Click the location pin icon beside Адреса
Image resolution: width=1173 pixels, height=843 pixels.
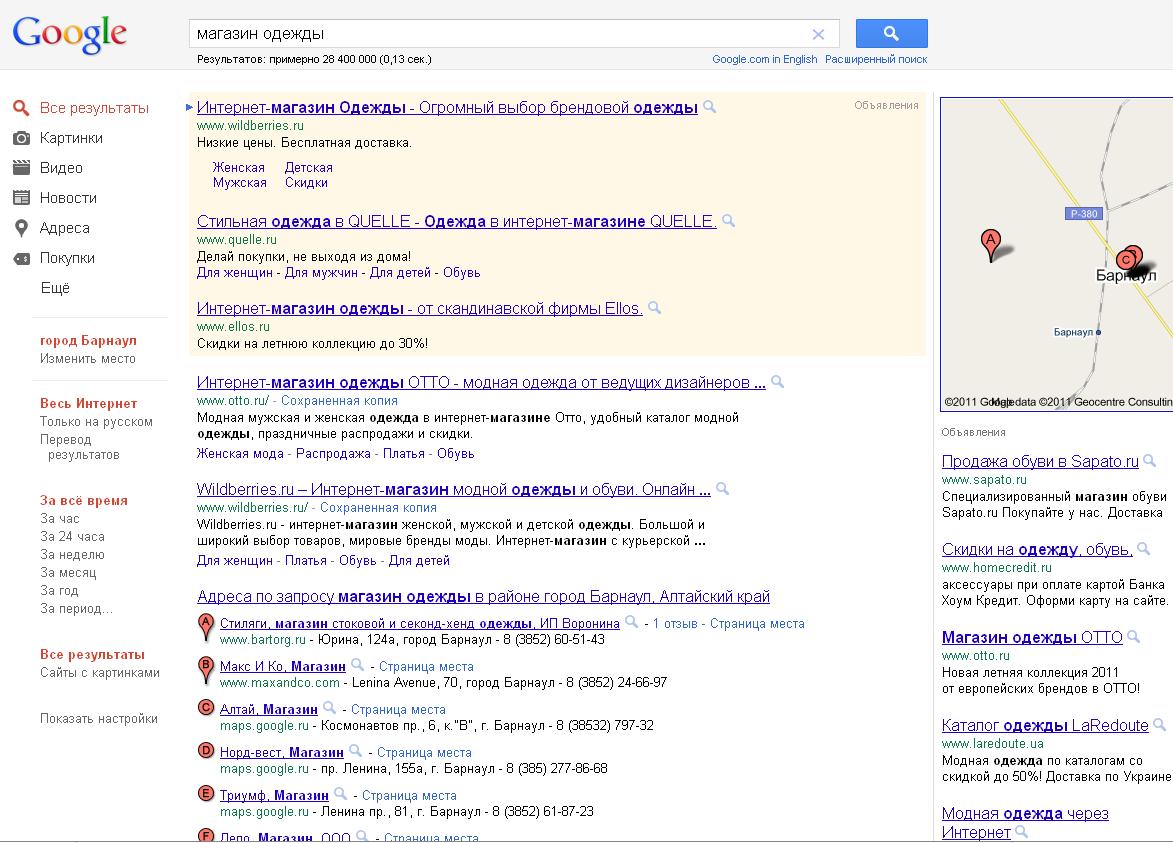pyautogui.click(x=22, y=228)
